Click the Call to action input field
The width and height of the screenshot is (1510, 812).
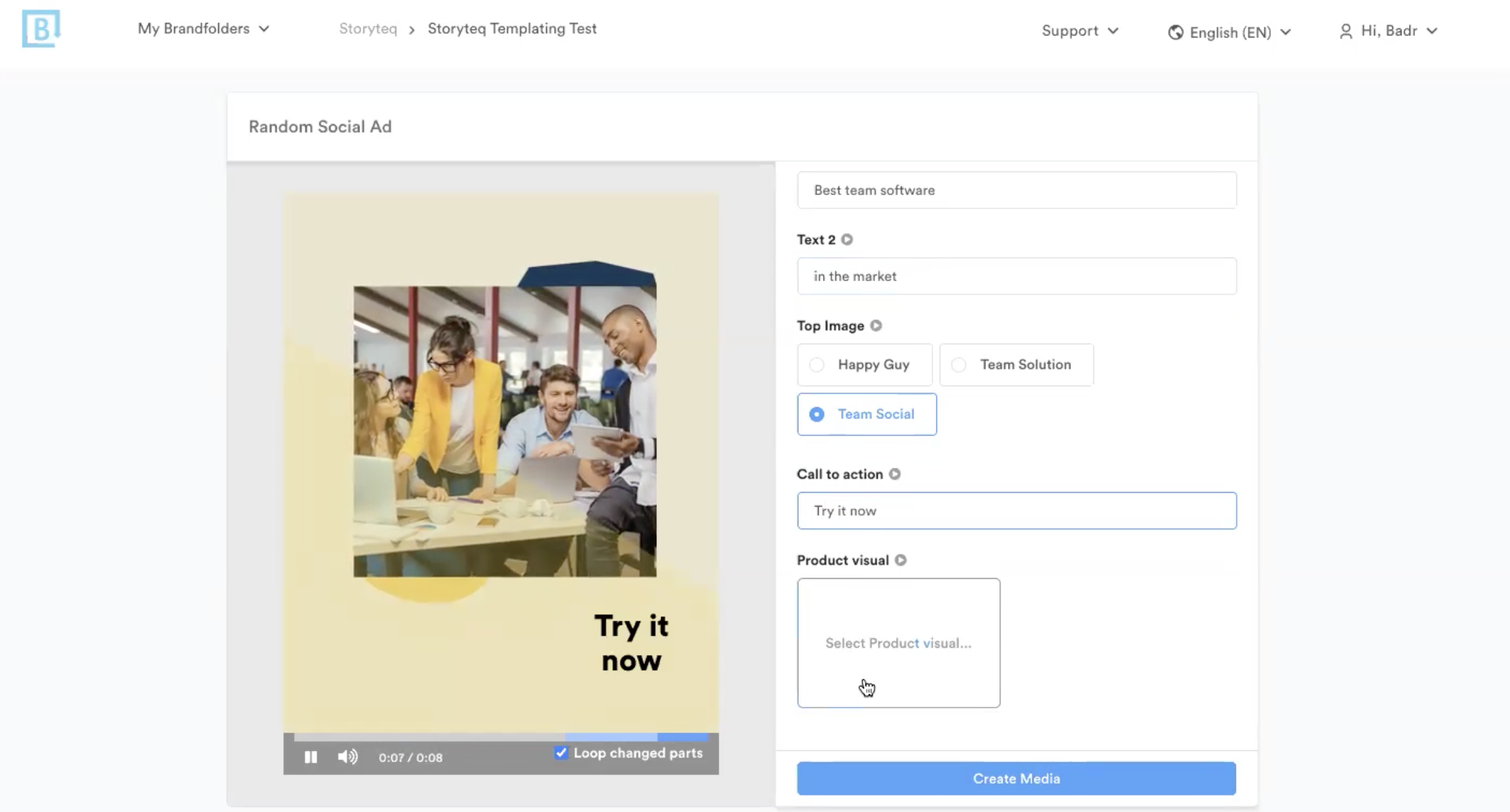click(1017, 511)
